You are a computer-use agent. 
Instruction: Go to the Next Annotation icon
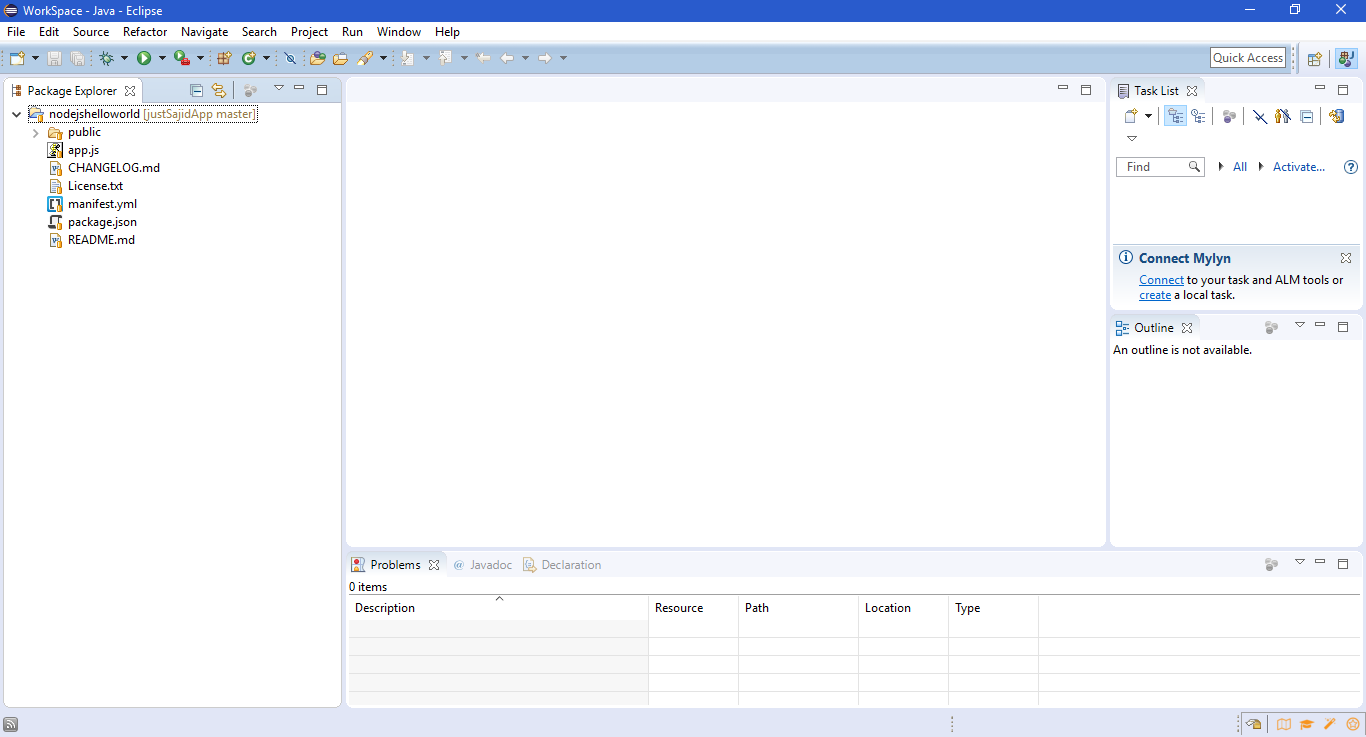click(407, 58)
